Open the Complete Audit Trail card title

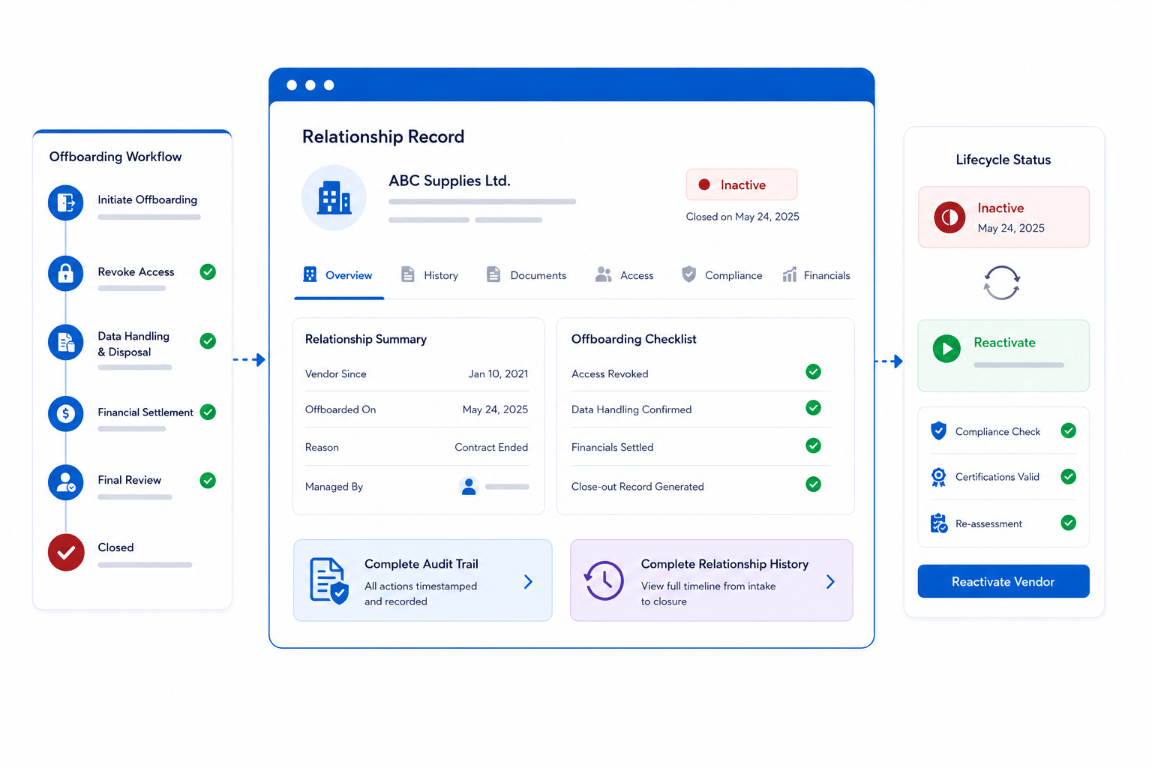[421, 564]
